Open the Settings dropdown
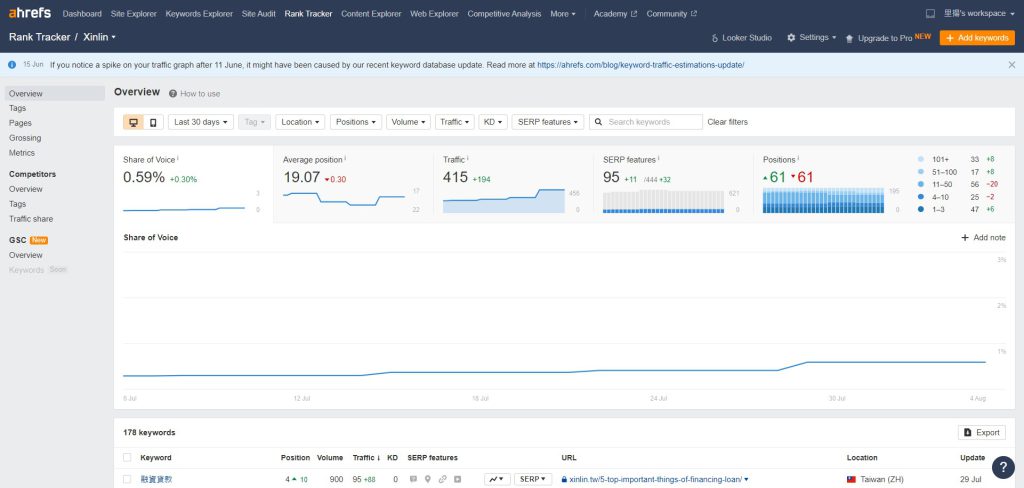The height and width of the screenshot is (488, 1024). tap(812, 38)
